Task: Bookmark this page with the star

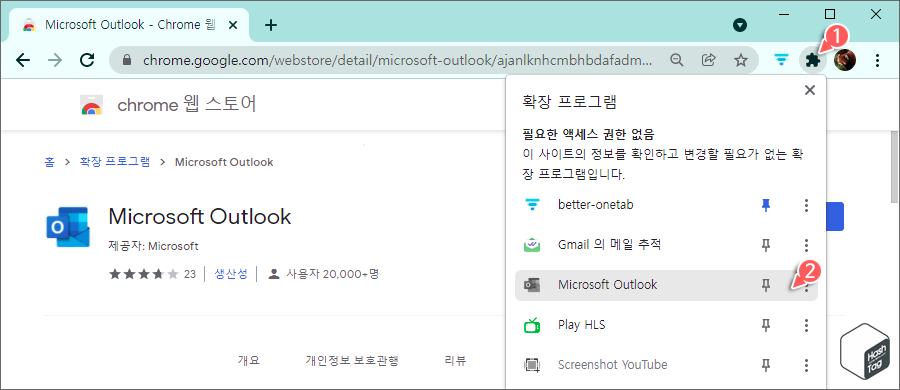Action: click(x=741, y=60)
